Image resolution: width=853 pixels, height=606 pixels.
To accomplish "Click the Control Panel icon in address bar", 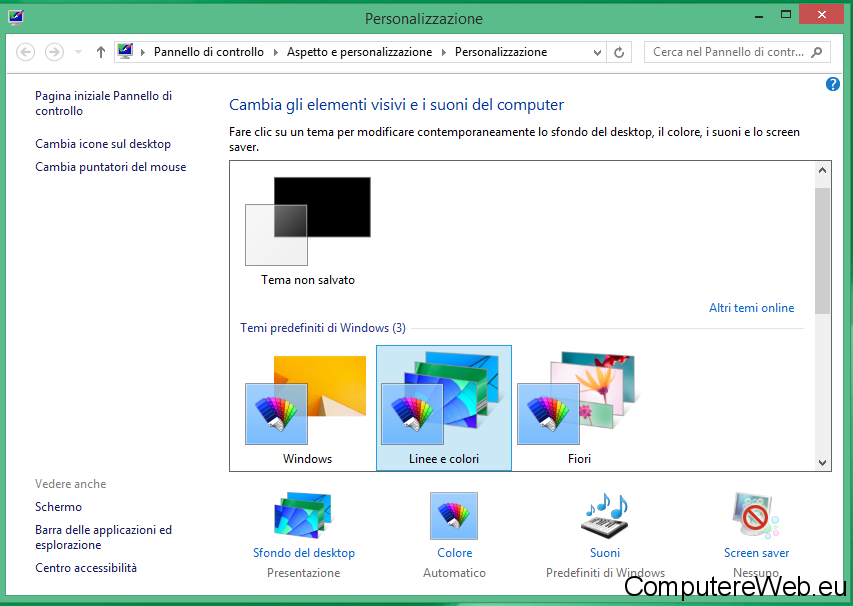I will pyautogui.click(x=126, y=52).
